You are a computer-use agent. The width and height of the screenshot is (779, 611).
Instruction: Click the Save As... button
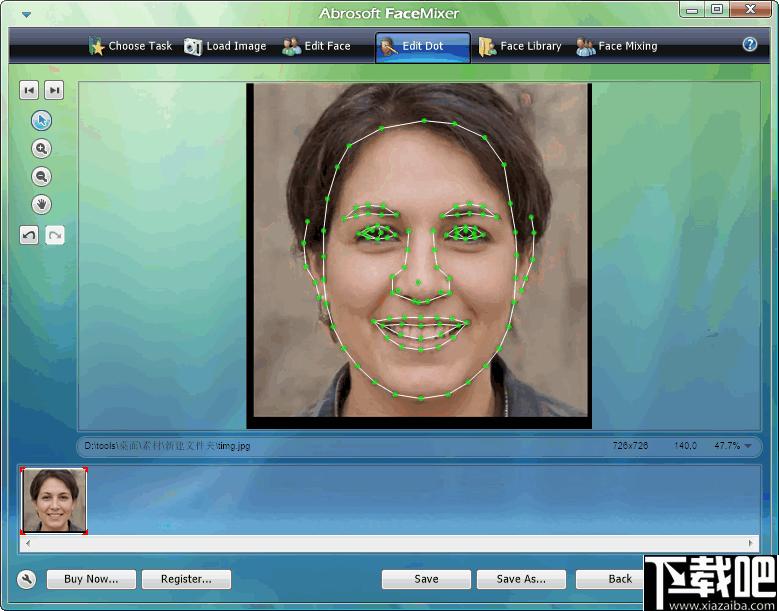(x=521, y=579)
